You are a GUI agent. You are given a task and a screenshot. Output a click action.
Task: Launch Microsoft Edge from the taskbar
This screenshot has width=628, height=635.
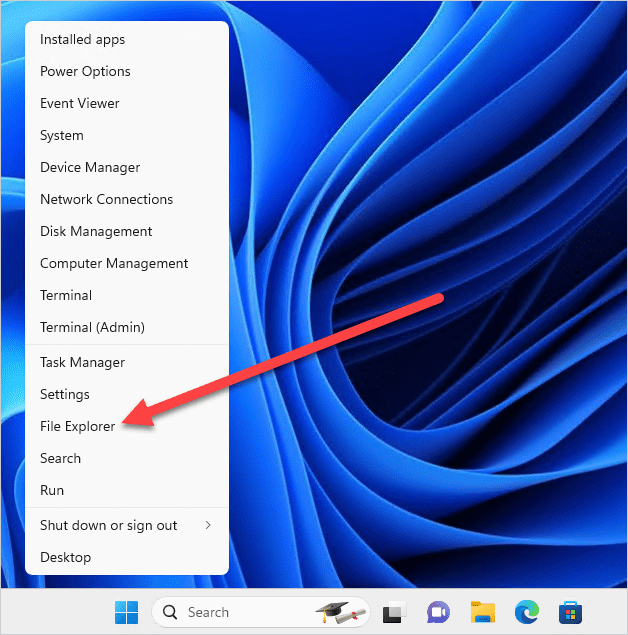pos(527,612)
